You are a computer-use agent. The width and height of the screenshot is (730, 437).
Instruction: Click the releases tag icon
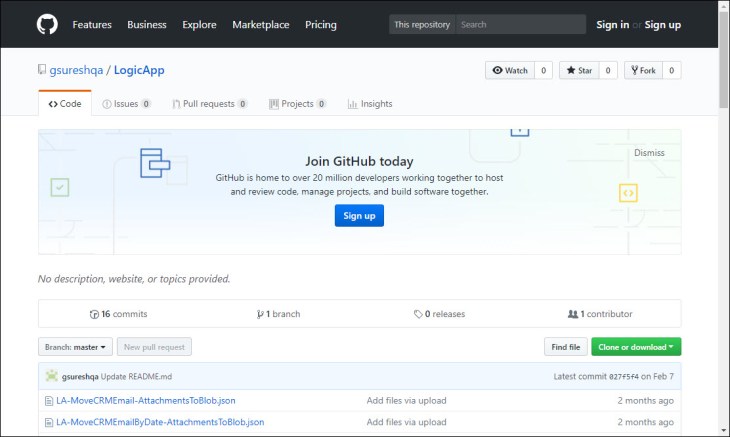pyautogui.click(x=418, y=314)
